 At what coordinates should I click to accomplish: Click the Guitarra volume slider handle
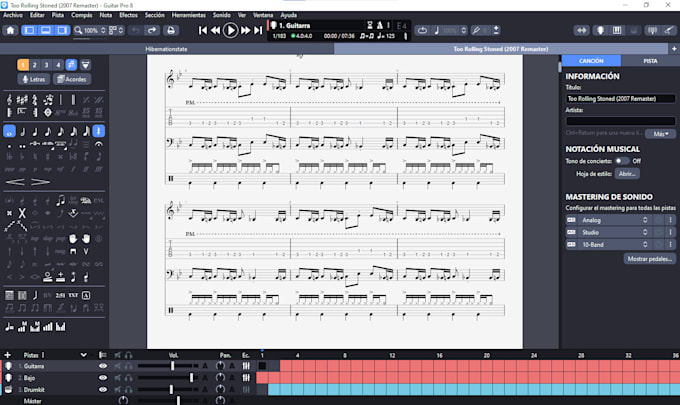(173, 366)
